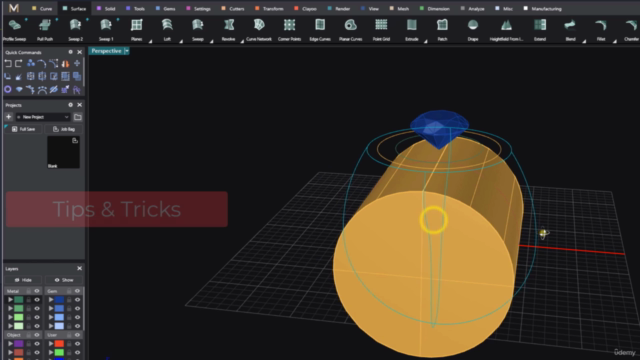Image resolution: width=640 pixels, height=360 pixels.
Task: Toggle visibility of the User layer group
Action: [77, 335]
